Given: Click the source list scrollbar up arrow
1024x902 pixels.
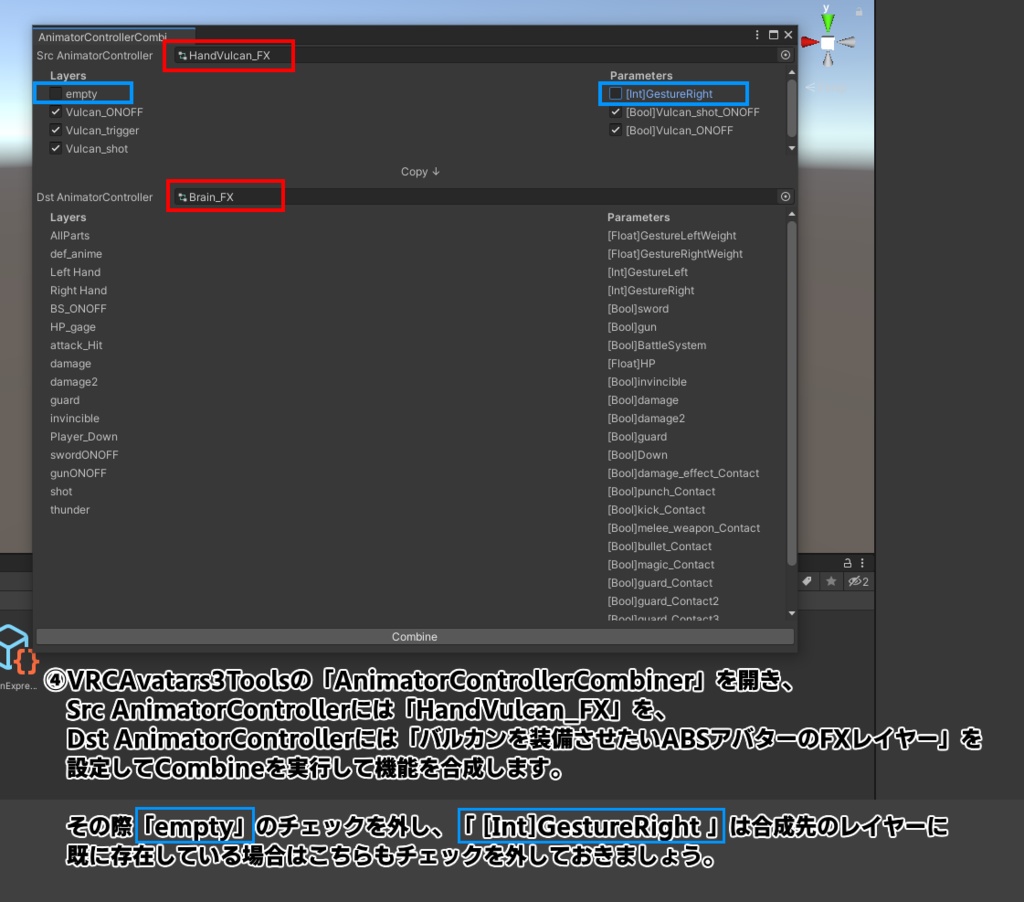Looking at the screenshot, I should tap(792, 73).
